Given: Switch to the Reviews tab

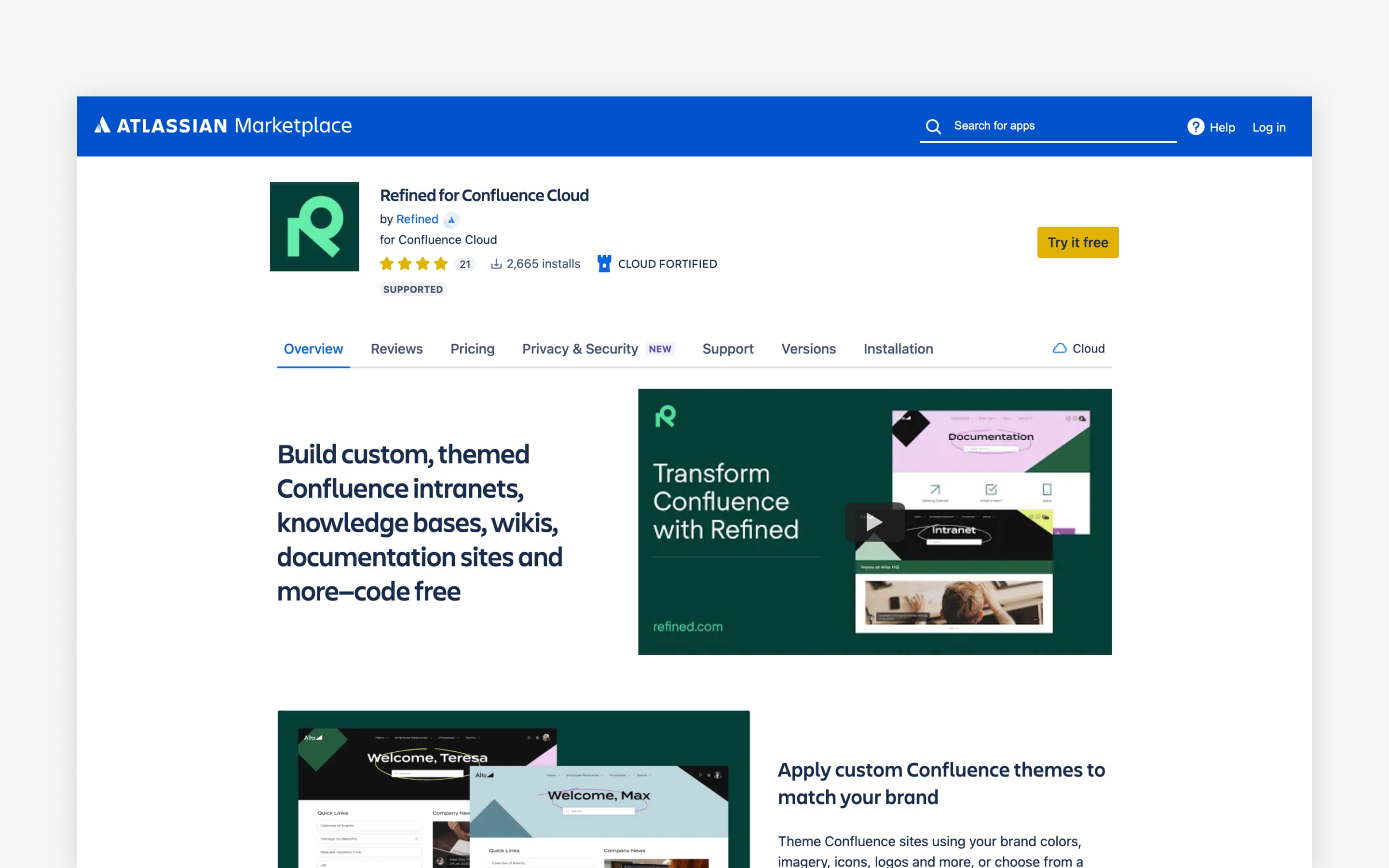Looking at the screenshot, I should tap(396, 349).
